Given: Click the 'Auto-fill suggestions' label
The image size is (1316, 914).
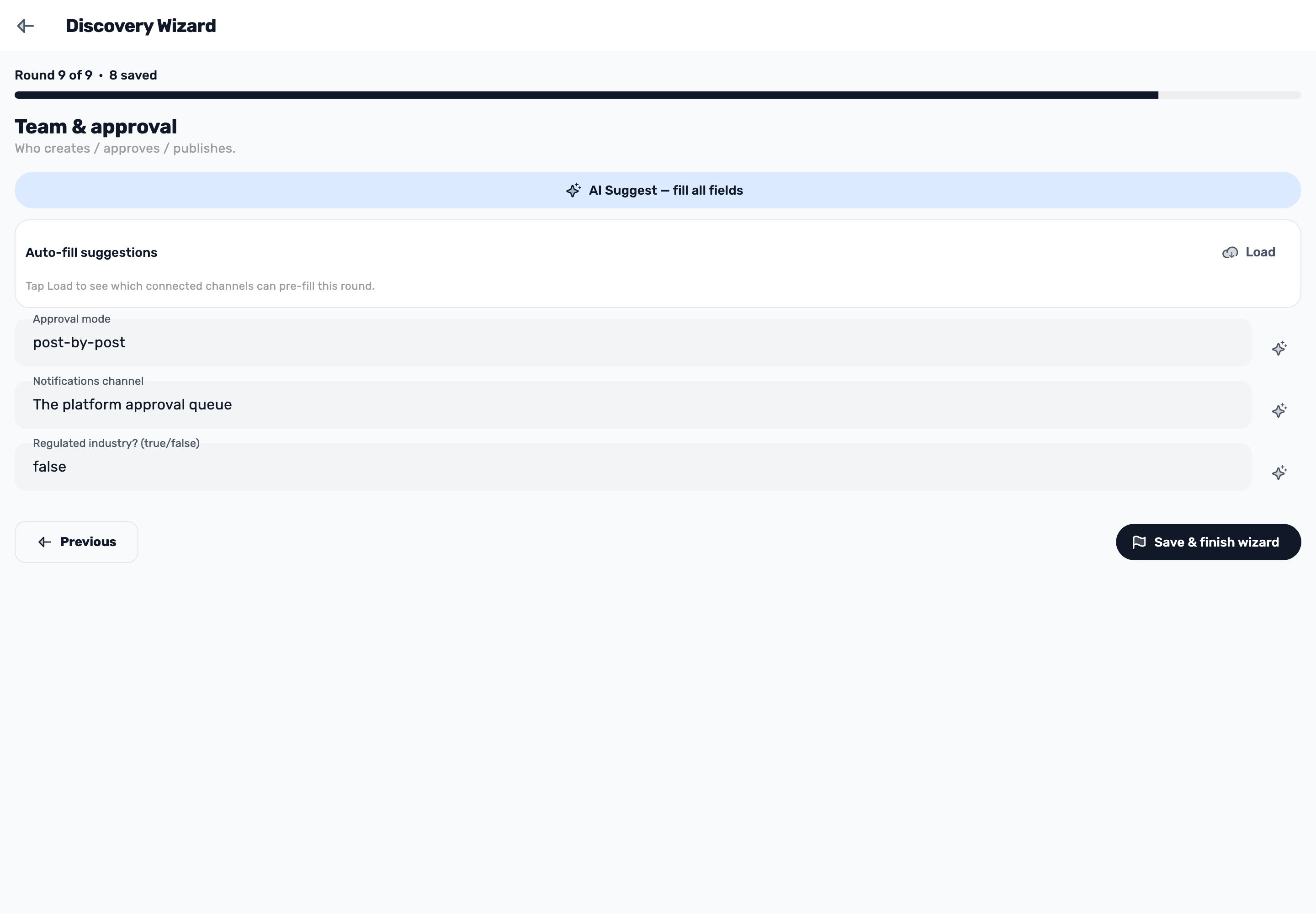Looking at the screenshot, I should pyautogui.click(x=91, y=253).
